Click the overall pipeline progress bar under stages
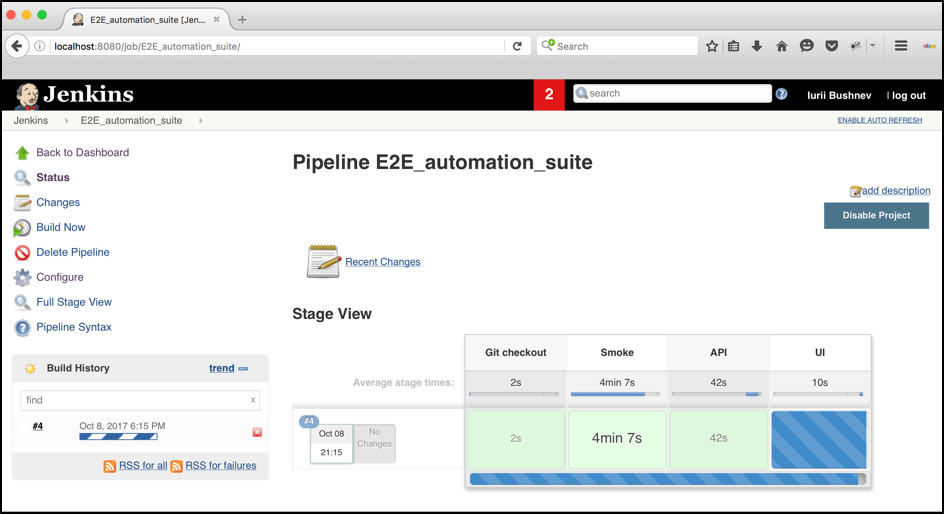Viewport: 944px width, 514px height. [x=668, y=479]
